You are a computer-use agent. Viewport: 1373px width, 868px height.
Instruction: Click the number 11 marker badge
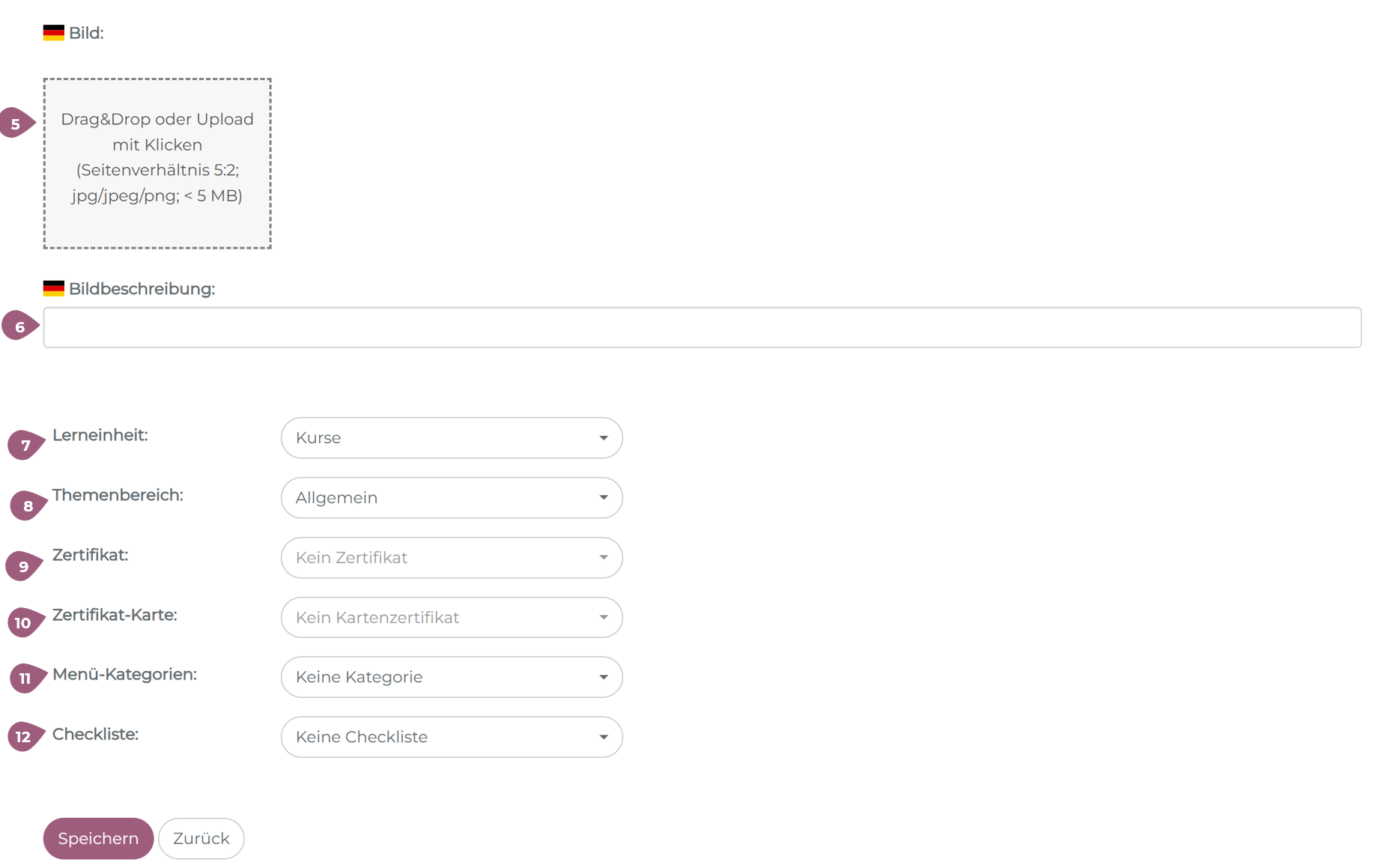(x=26, y=679)
